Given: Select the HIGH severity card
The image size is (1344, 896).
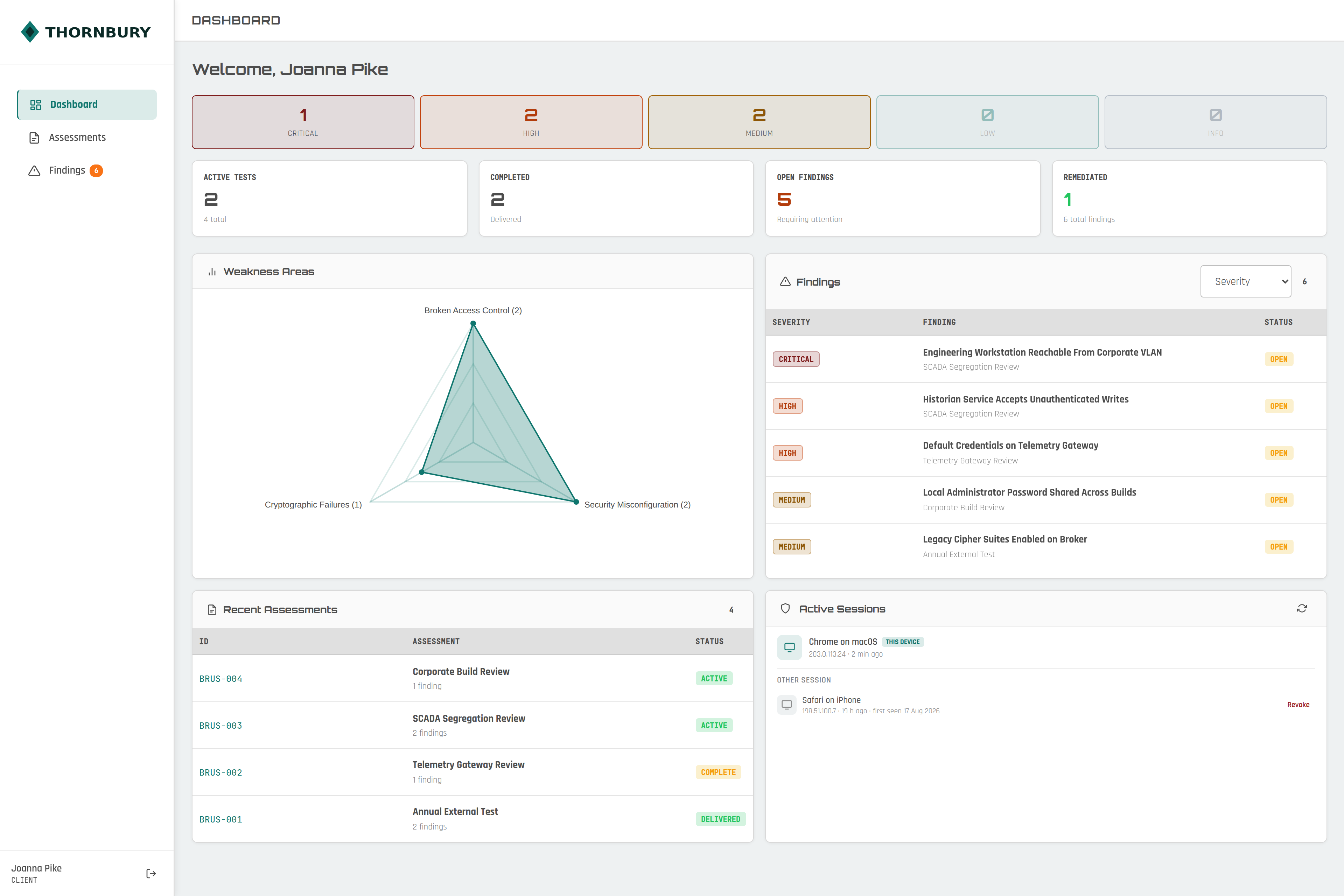Looking at the screenshot, I should click(x=531, y=122).
